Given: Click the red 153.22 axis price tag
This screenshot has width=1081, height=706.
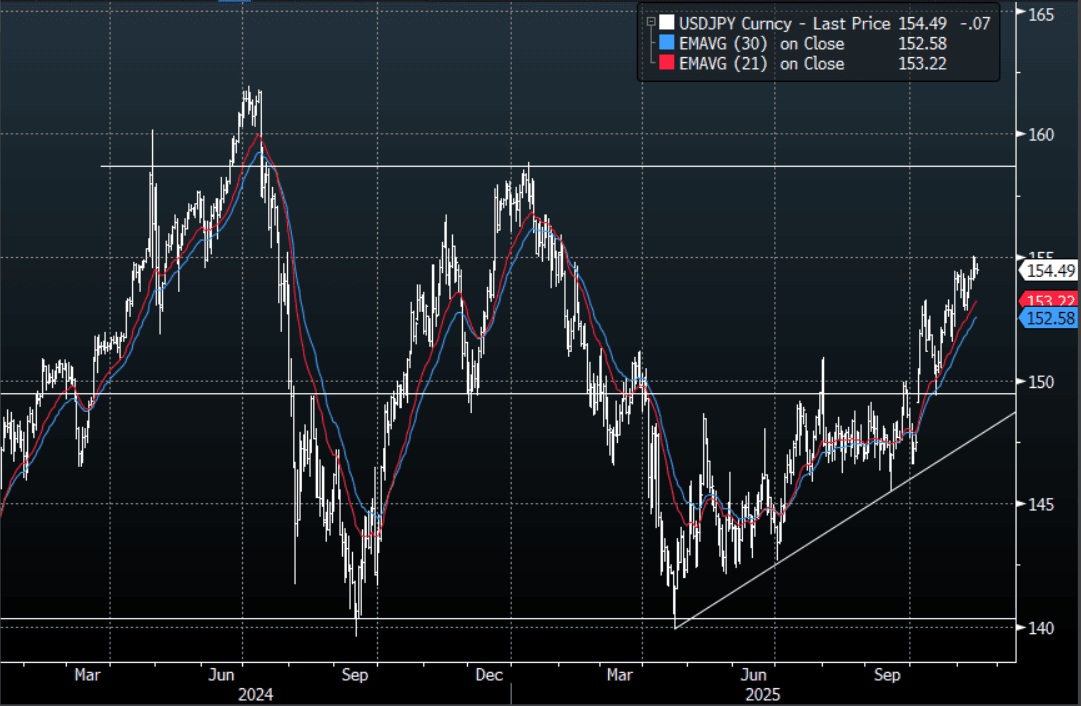Looking at the screenshot, I should tap(1049, 300).
